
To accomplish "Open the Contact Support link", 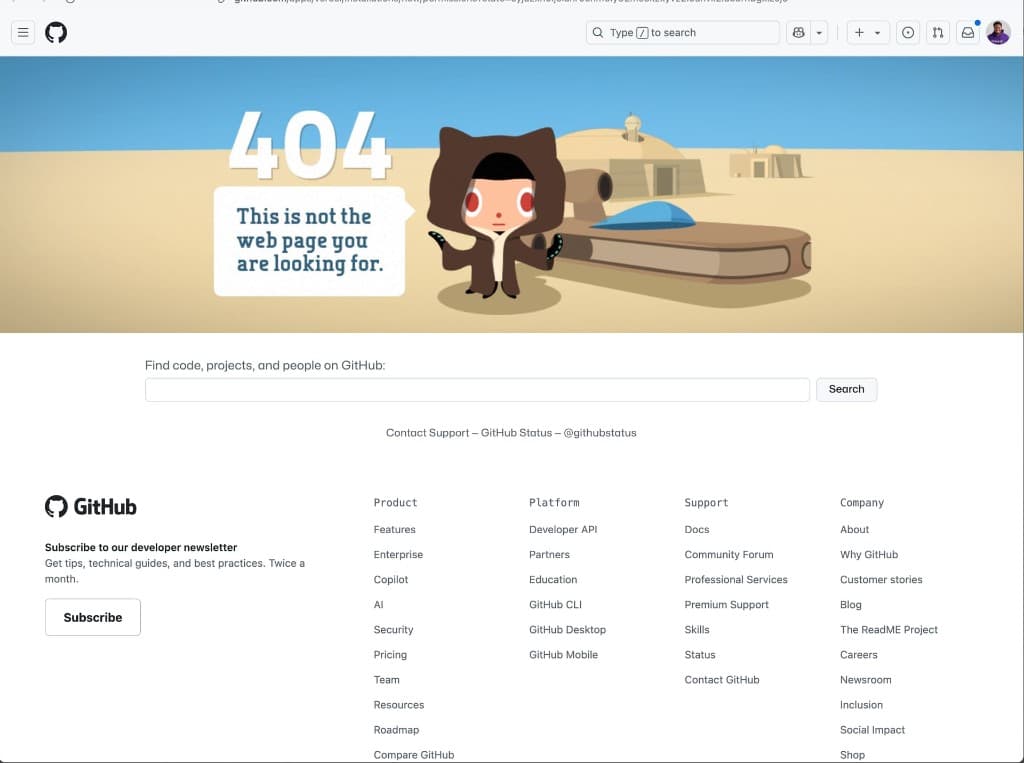I will [x=427, y=432].
